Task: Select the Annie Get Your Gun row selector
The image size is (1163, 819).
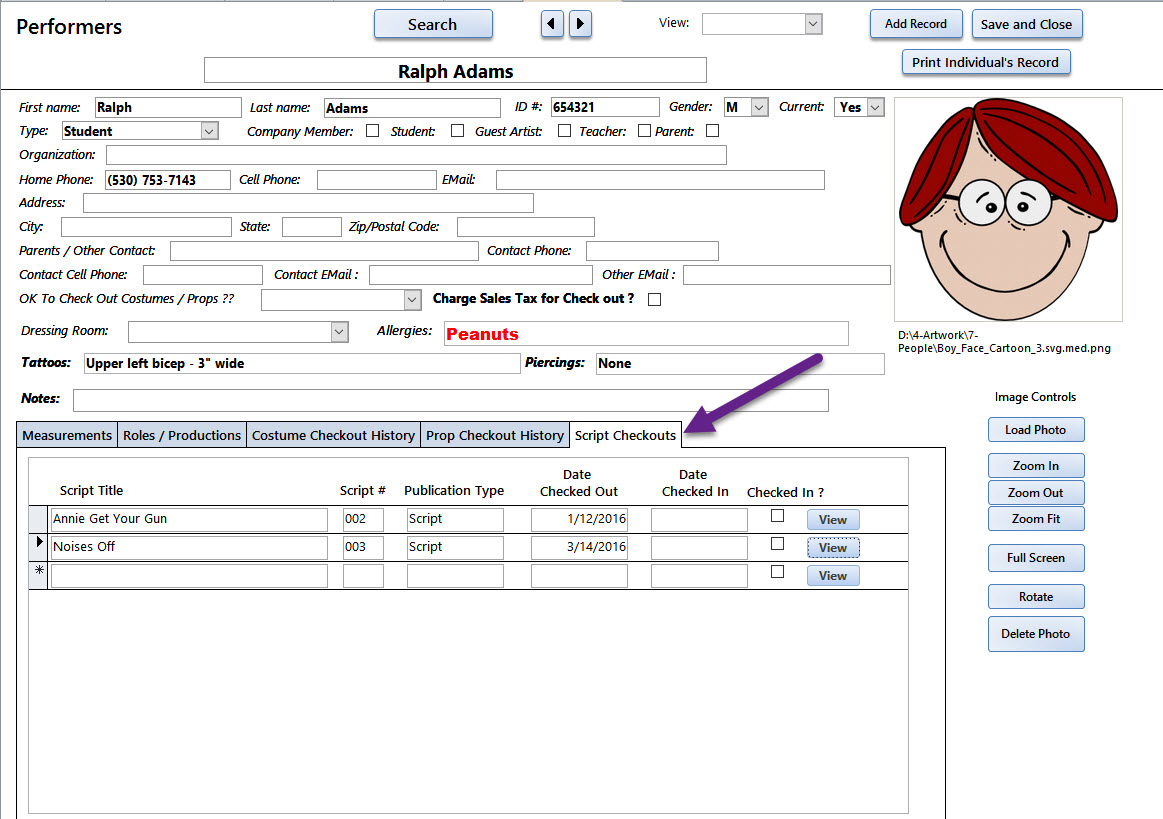Action: click(x=39, y=519)
